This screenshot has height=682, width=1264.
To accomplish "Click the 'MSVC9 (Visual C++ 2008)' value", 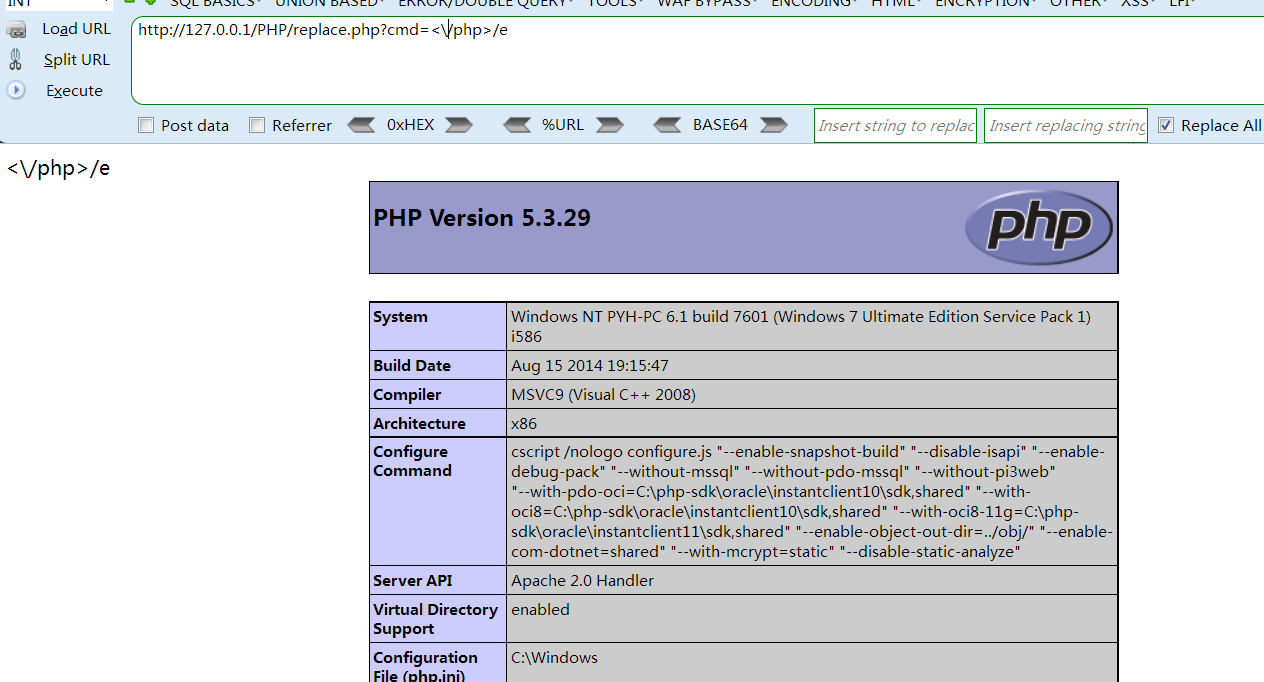I will (603, 395).
